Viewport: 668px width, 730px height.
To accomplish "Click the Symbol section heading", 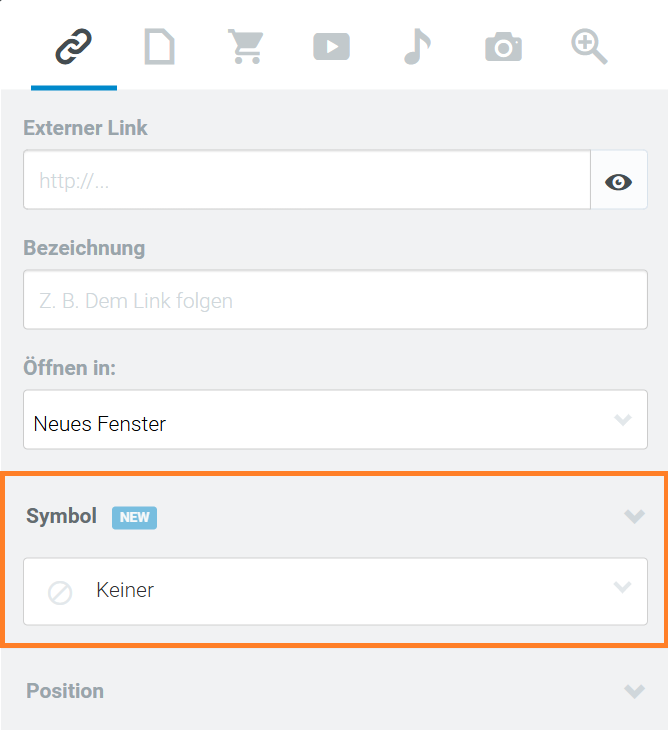I will point(61,516).
